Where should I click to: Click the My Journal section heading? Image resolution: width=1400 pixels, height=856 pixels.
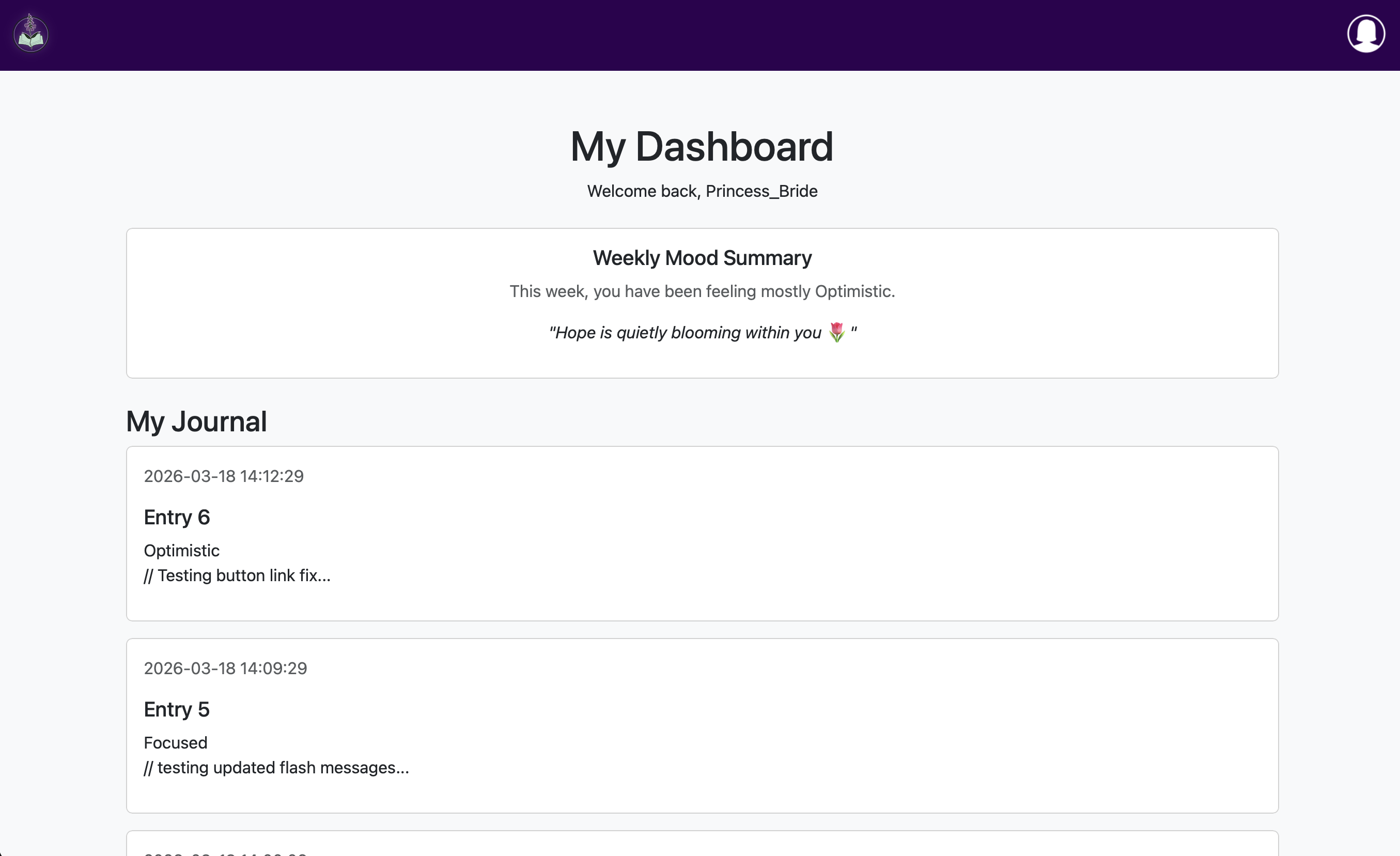pyautogui.click(x=197, y=422)
